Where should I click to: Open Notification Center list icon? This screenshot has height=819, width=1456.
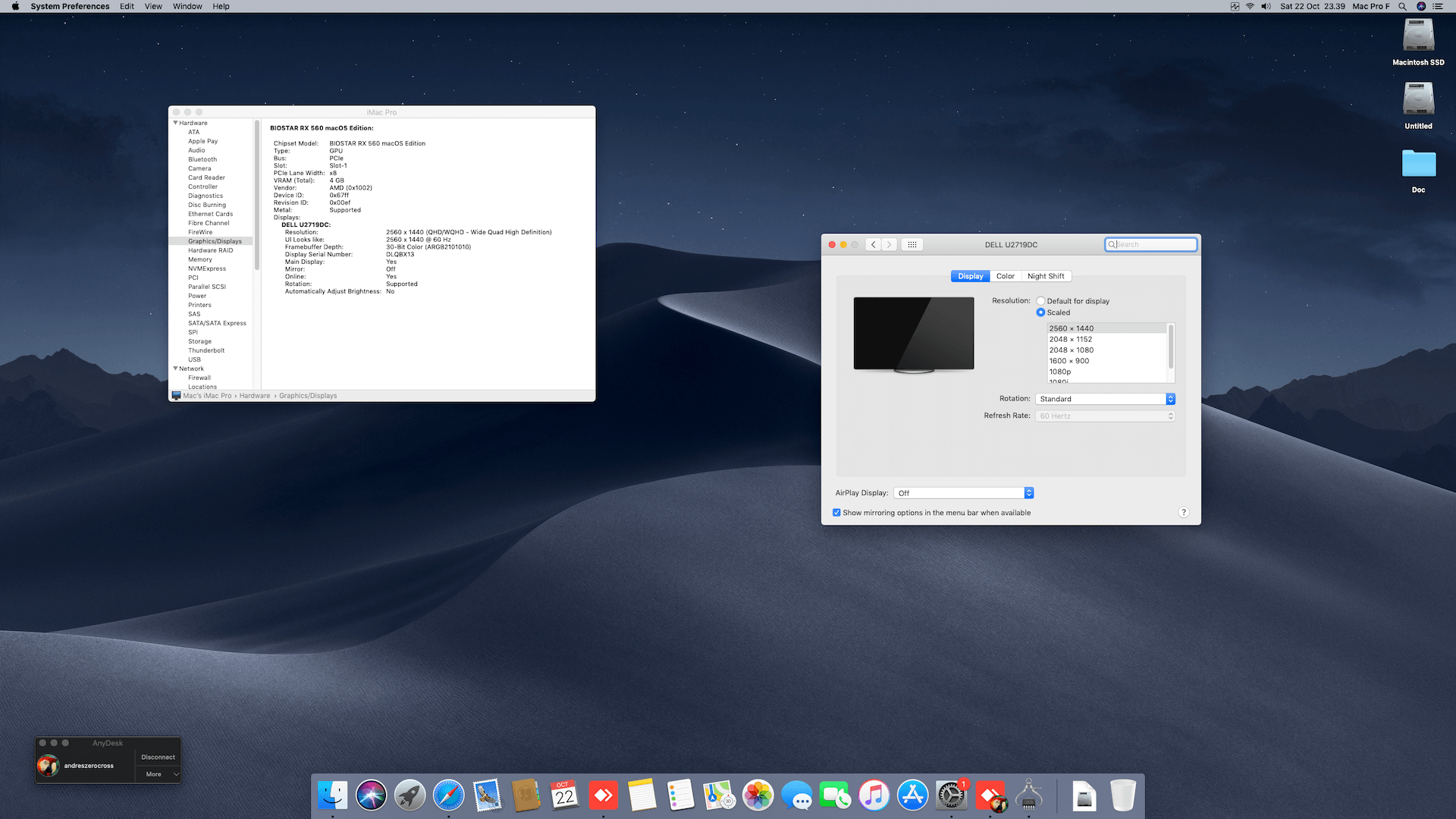[x=1438, y=6]
